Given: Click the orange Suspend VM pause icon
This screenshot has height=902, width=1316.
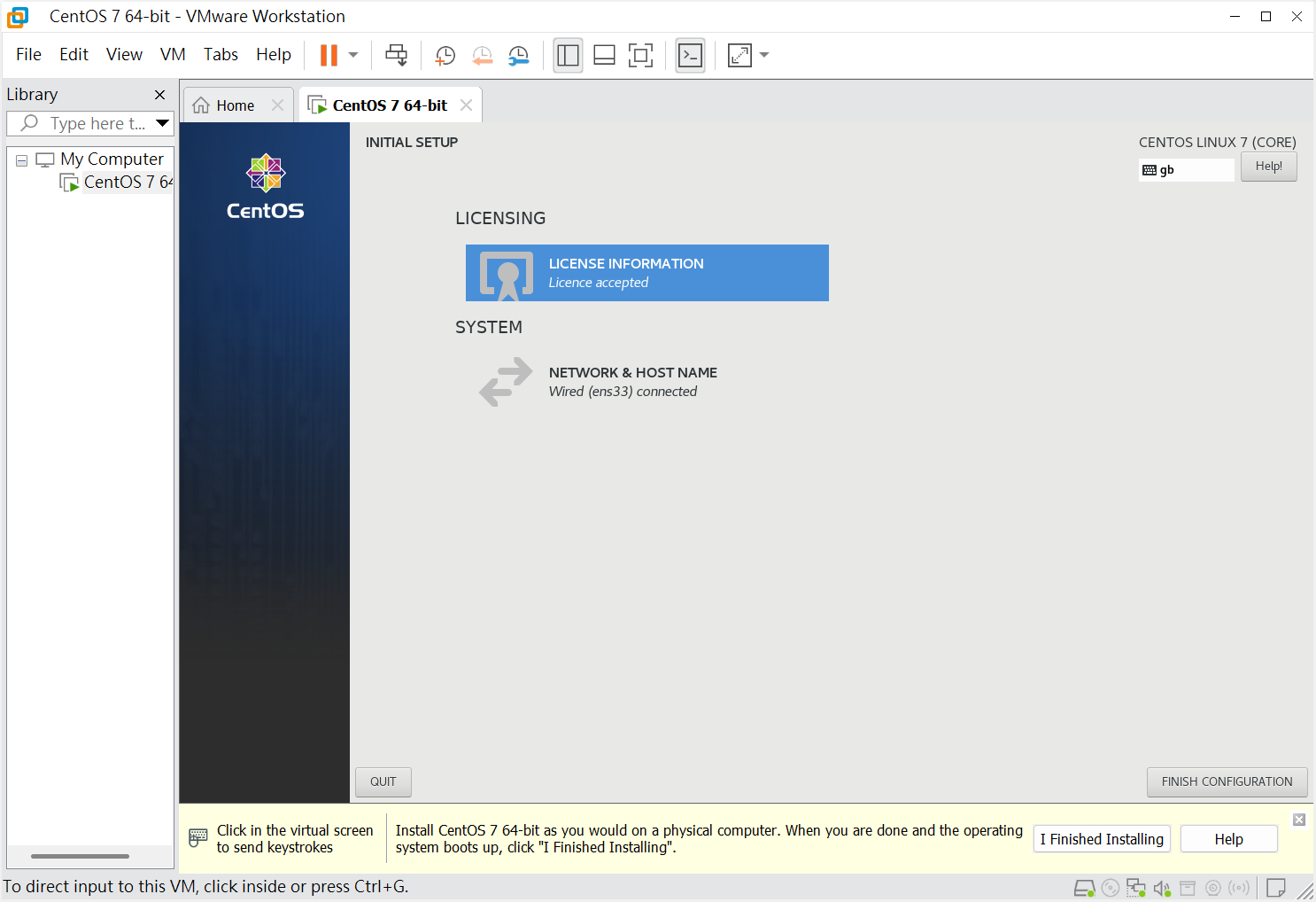Looking at the screenshot, I should 329,55.
